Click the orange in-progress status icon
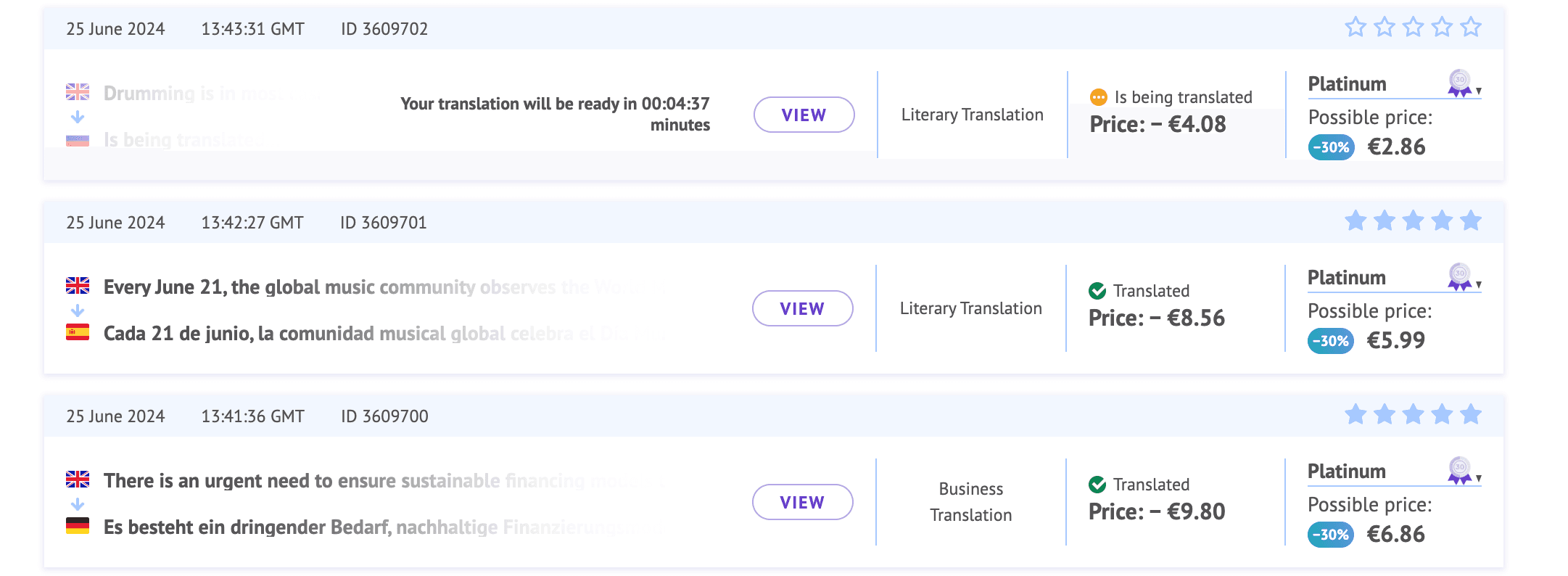Viewport: 1568px width, 576px height. (x=1099, y=97)
